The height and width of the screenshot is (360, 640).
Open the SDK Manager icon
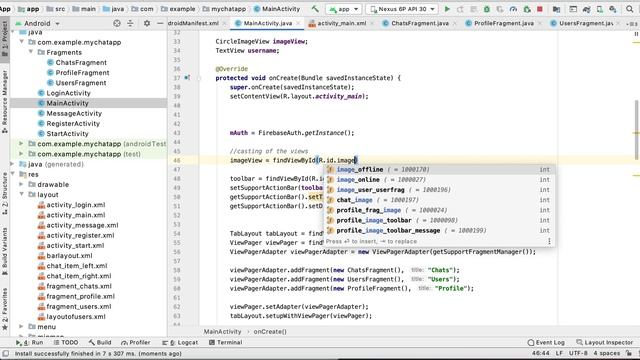(x=613, y=9)
